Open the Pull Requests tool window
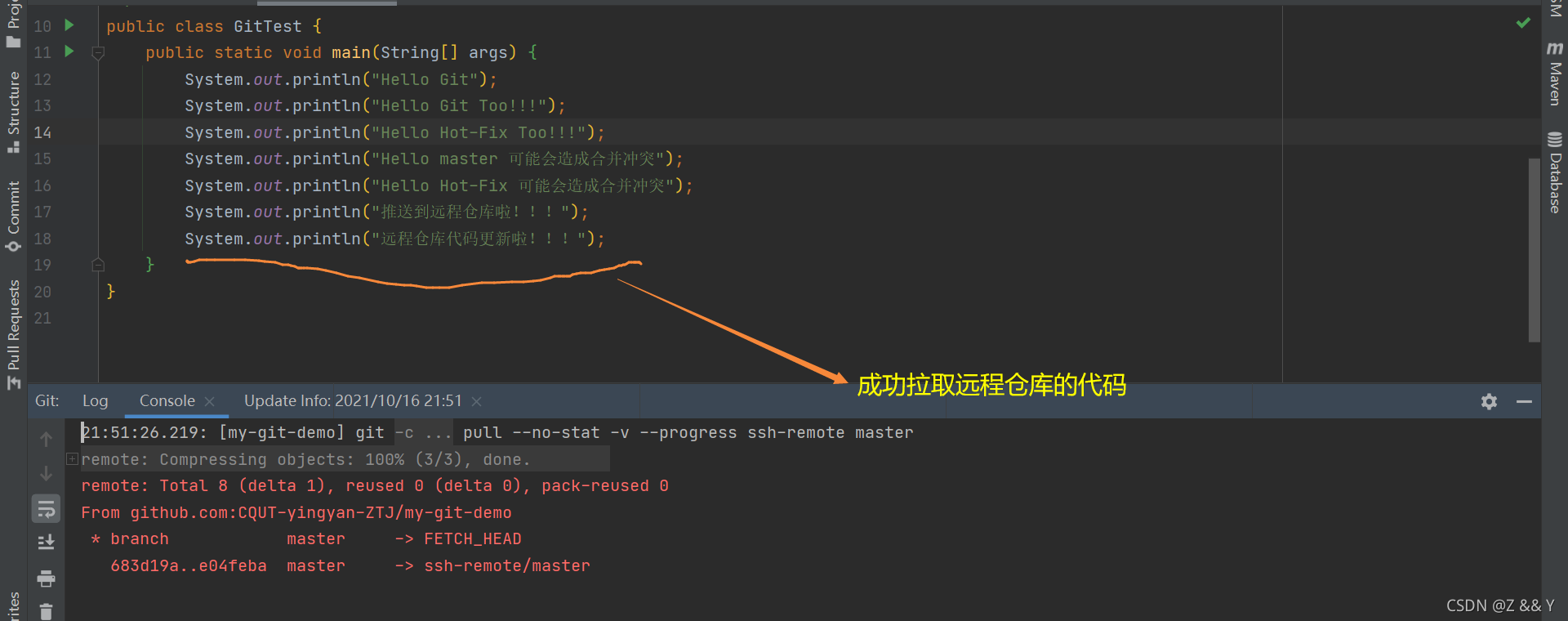The image size is (1568, 621). pyautogui.click(x=13, y=334)
